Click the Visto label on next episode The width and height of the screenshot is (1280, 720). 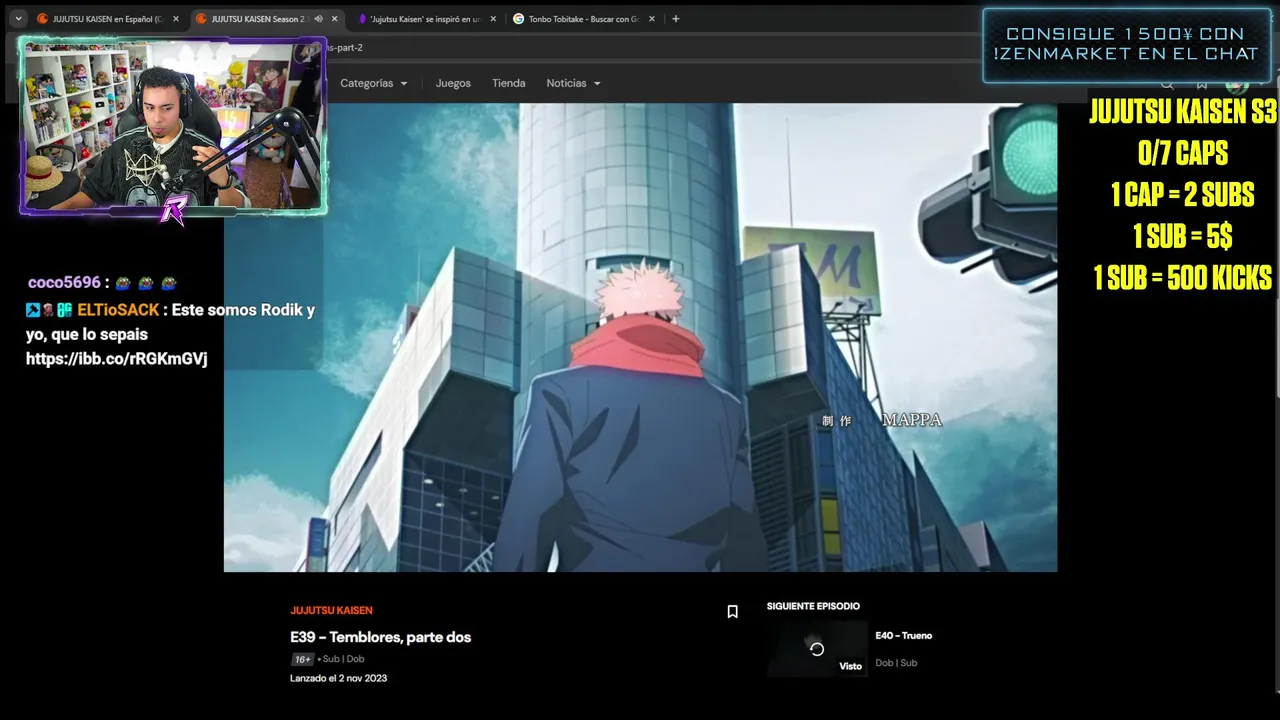point(850,666)
